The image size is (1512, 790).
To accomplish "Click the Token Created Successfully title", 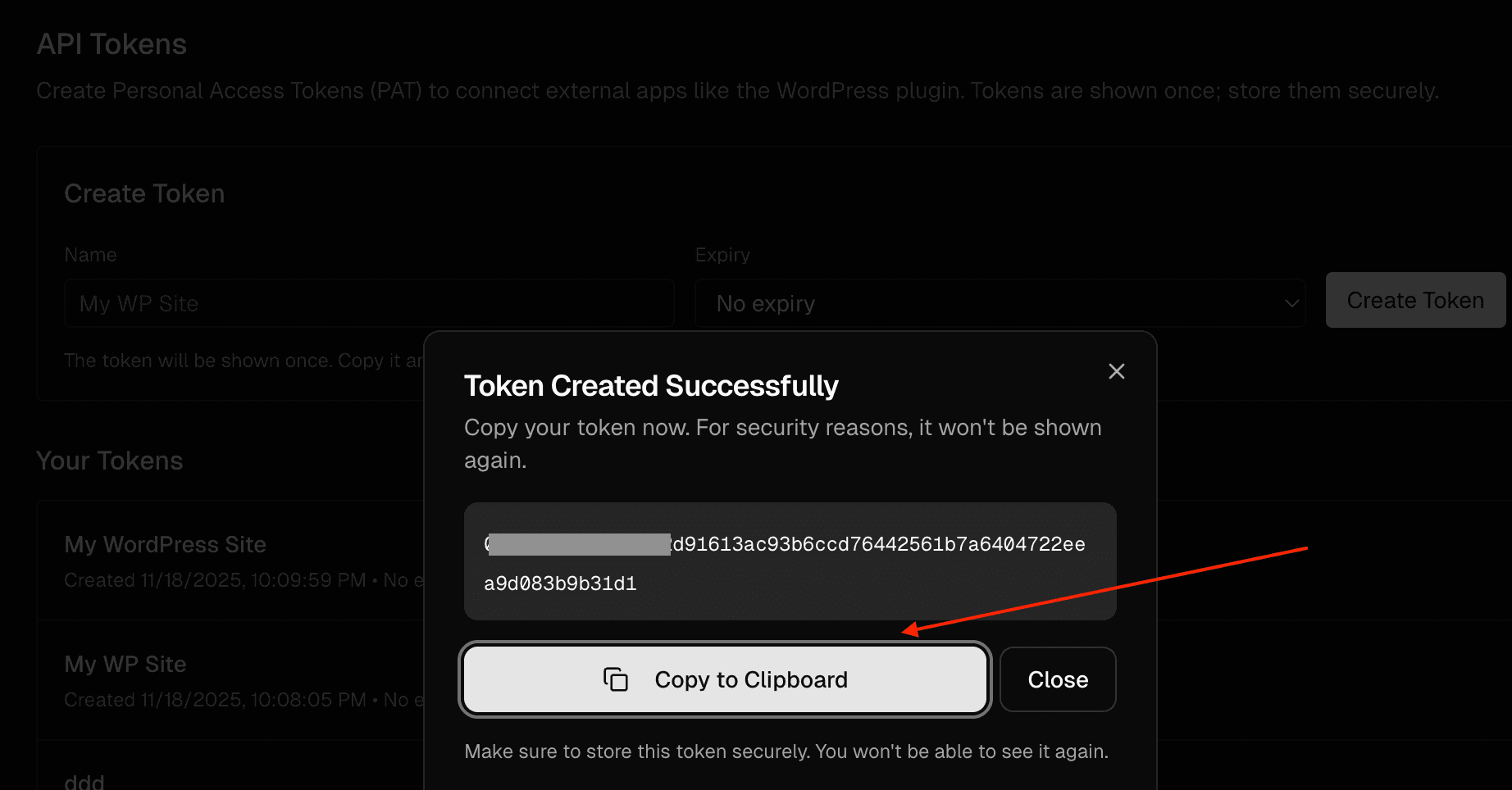I will [x=651, y=386].
